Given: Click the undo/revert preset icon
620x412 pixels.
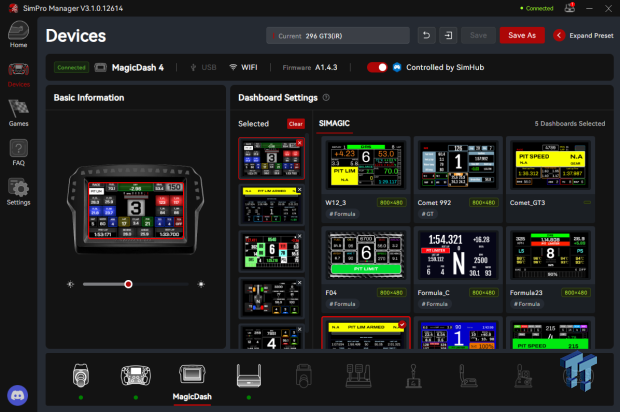Looking at the screenshot, I should (x=427, y=36).
